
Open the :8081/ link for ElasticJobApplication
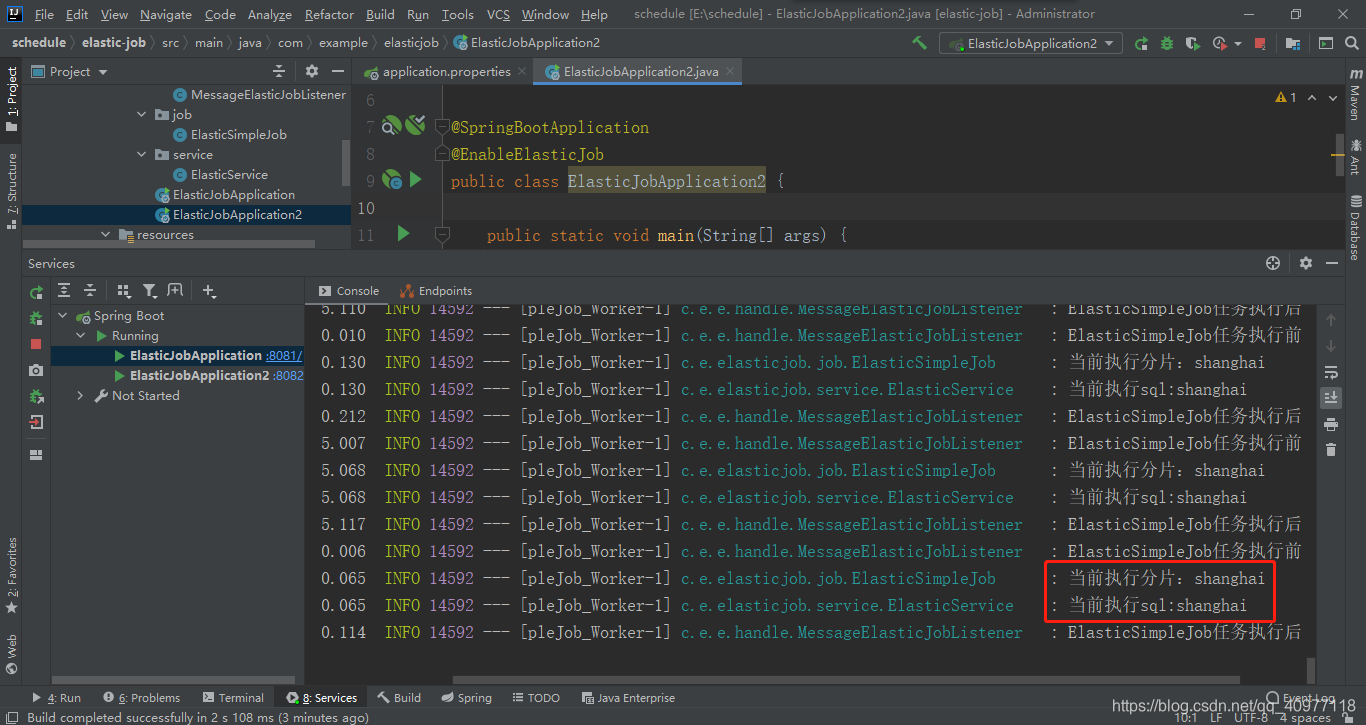click(x=284, y=356)
